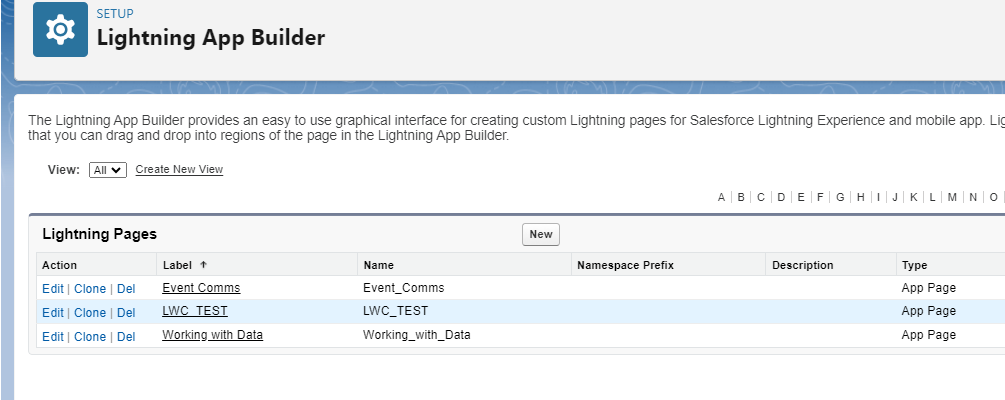Filter list by letter O
Image resolution: width=1005 pixels, height=400 pixels.
[x=993, y=197]
